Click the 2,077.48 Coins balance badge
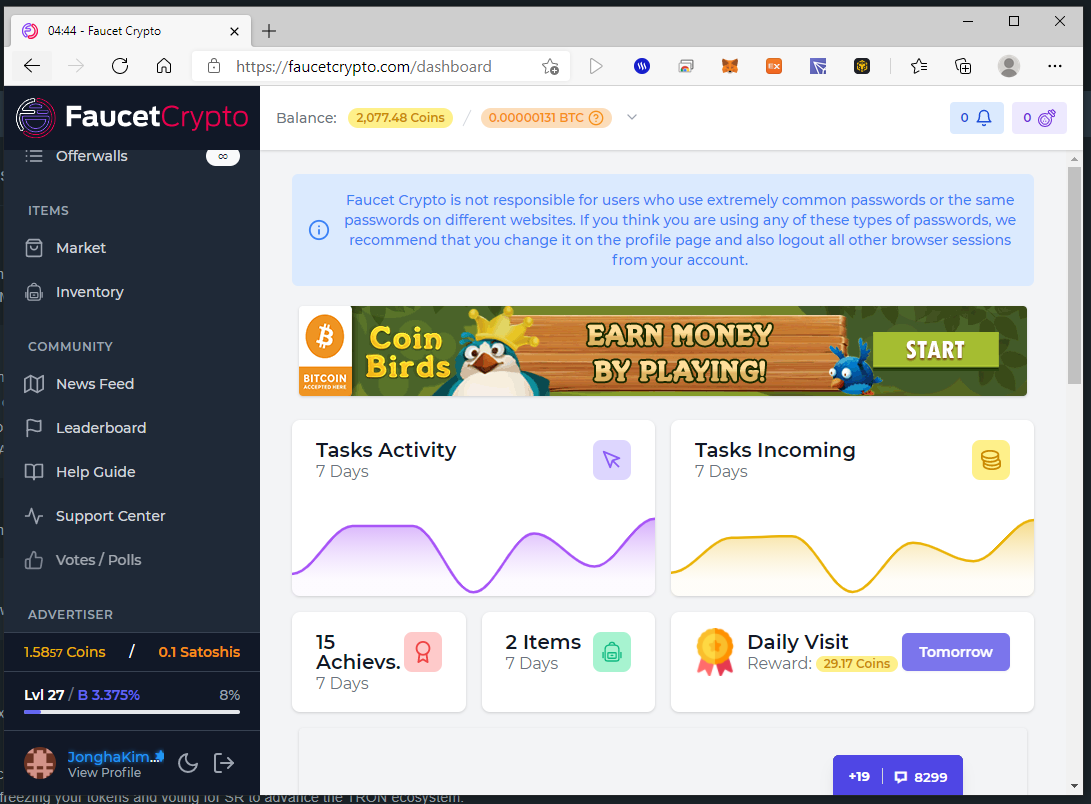Image resolution: width=1091 pixels, height=804 pixels. point(400,118)
